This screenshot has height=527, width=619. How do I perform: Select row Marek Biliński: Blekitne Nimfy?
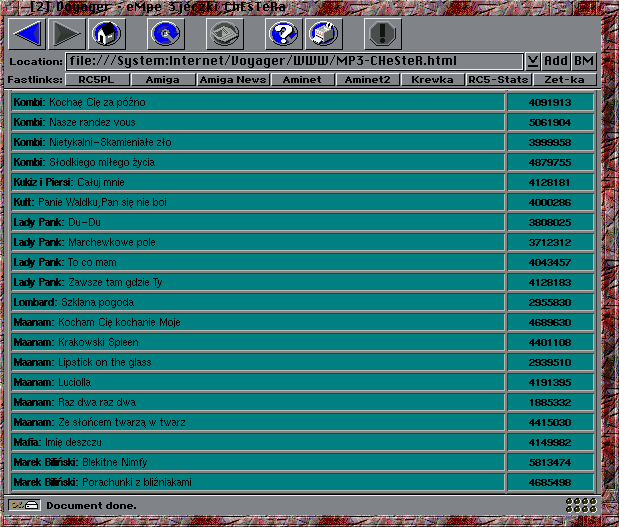[258, 462]
